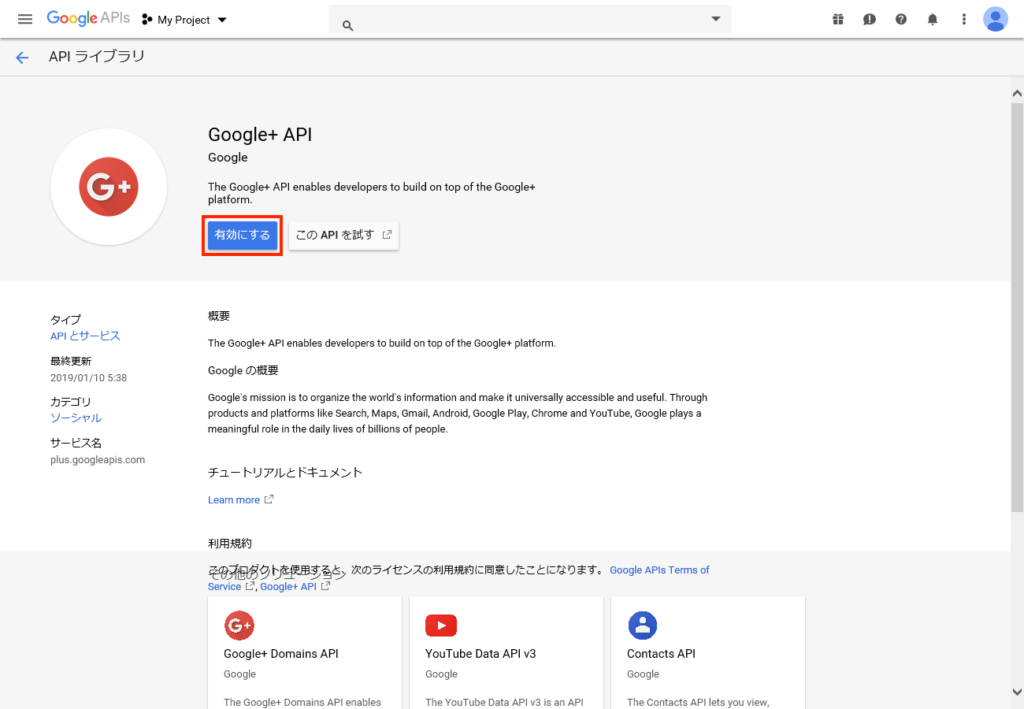Screen dimensions: 1024x709
Task: Open the three-dot more options menu
Action: pos(964,19)
